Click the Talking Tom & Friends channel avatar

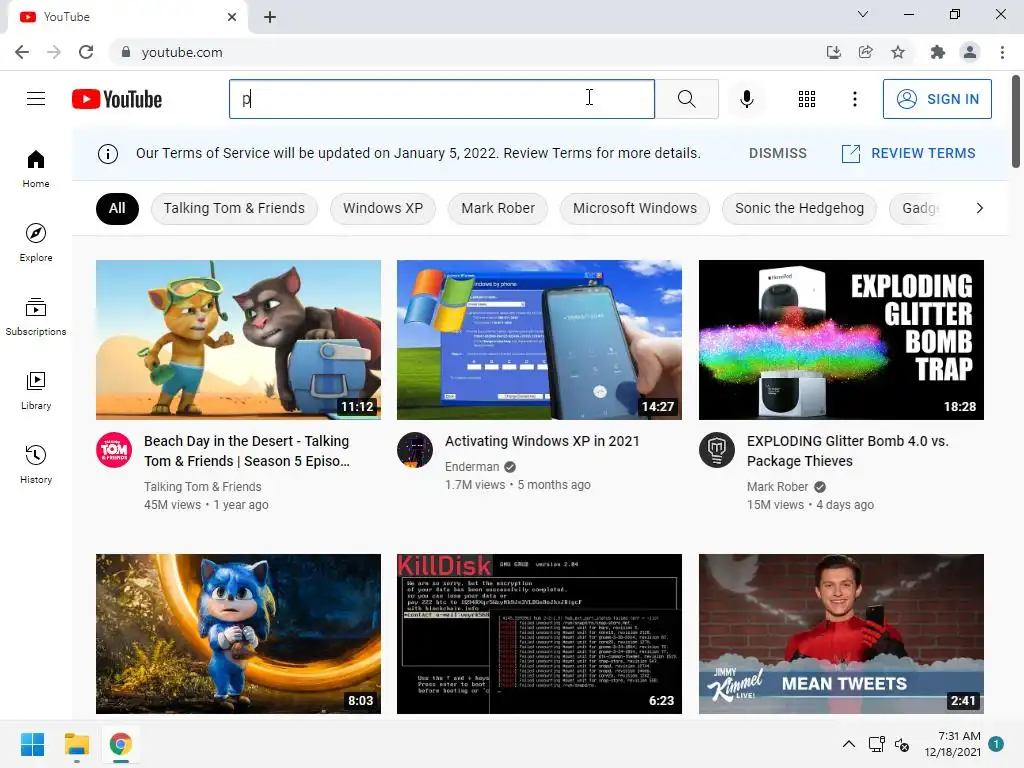114,450
